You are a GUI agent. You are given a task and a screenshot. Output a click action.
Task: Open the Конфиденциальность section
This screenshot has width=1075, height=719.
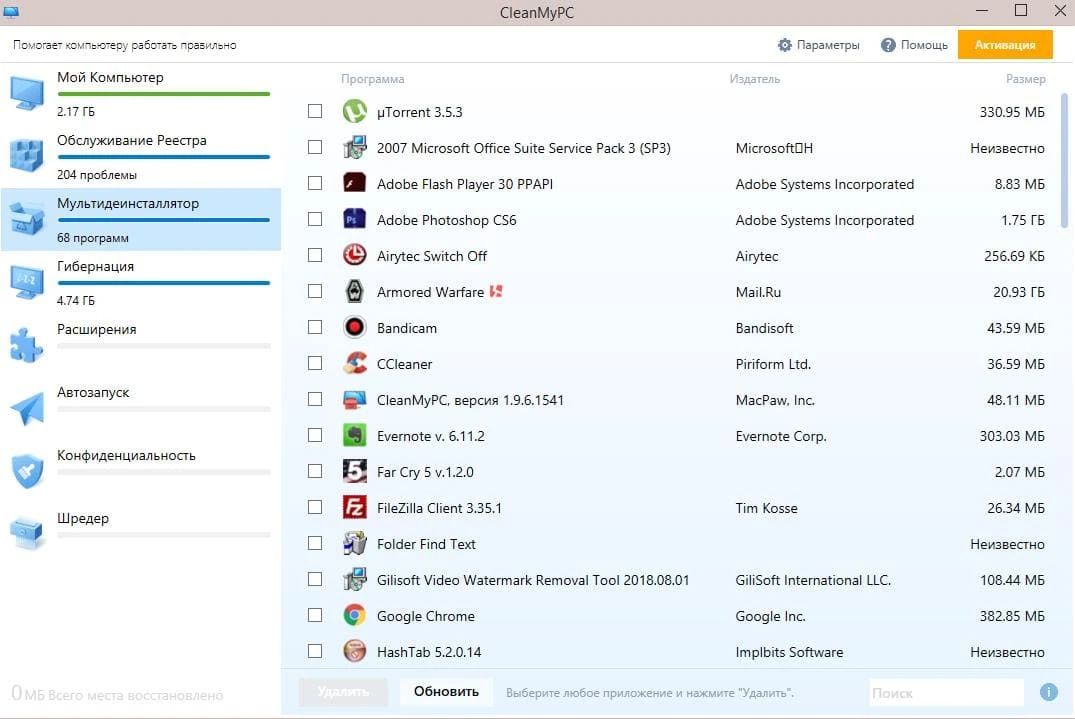click(x=141, y=472)
